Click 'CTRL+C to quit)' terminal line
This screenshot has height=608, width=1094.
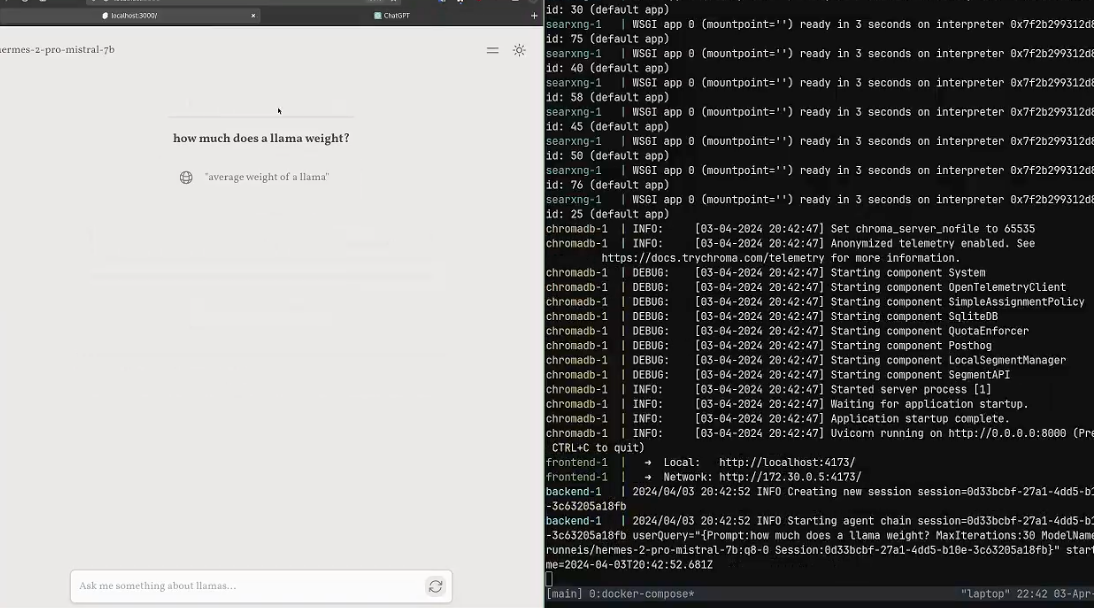tap(598, 448)
